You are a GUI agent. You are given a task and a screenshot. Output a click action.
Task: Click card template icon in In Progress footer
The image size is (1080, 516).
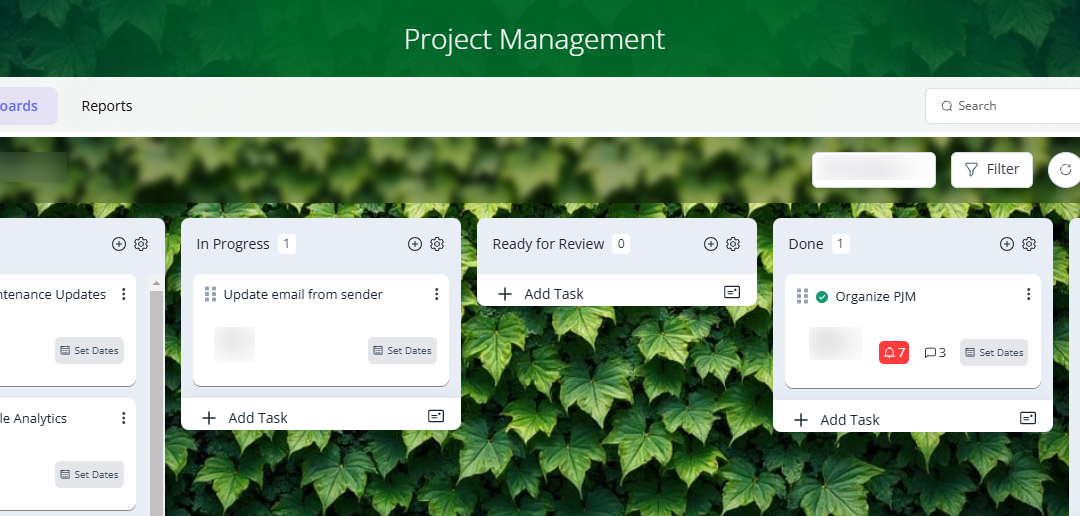[x=436, y=416]
